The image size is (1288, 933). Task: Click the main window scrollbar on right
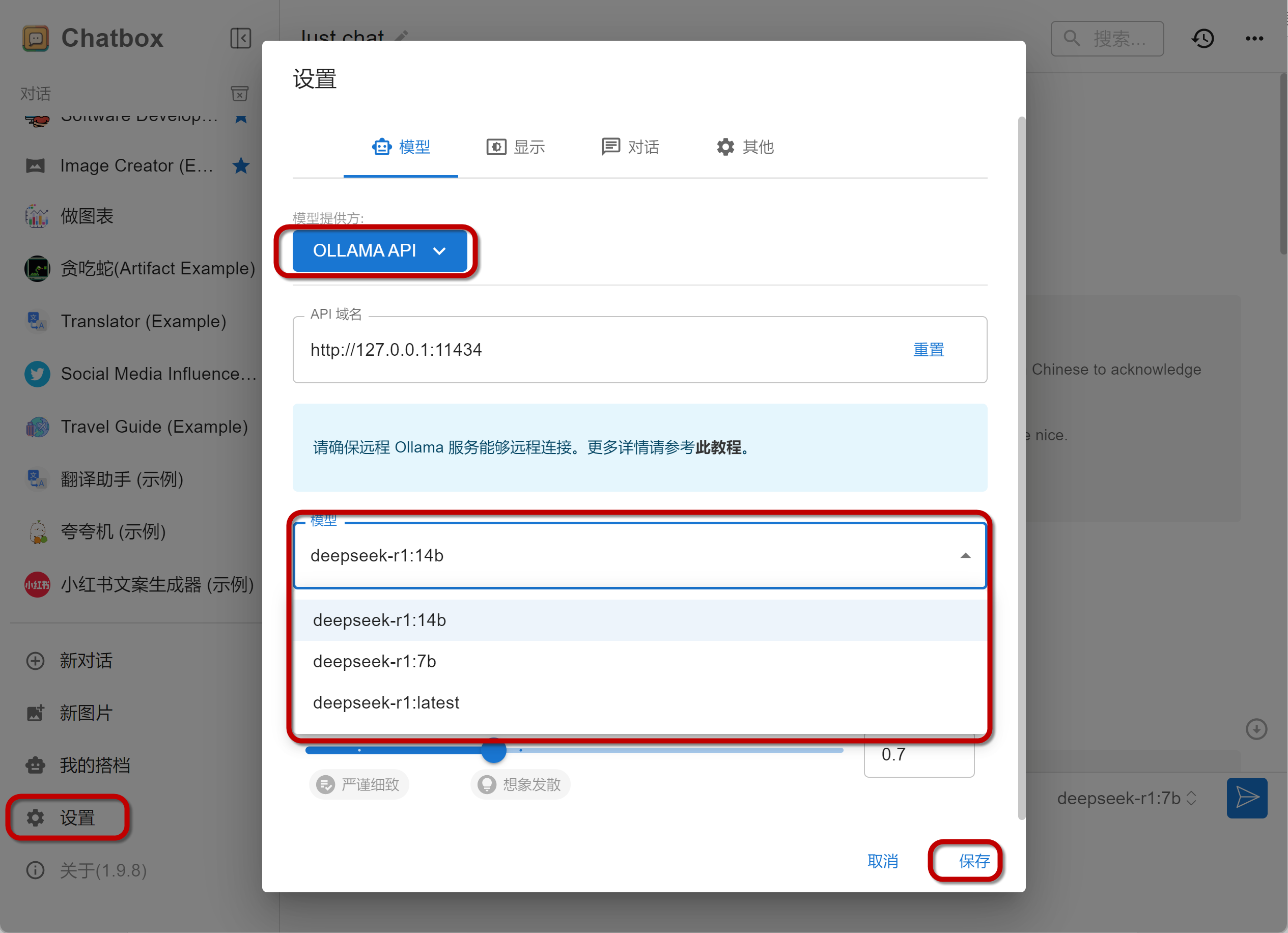coord(1283,163)
